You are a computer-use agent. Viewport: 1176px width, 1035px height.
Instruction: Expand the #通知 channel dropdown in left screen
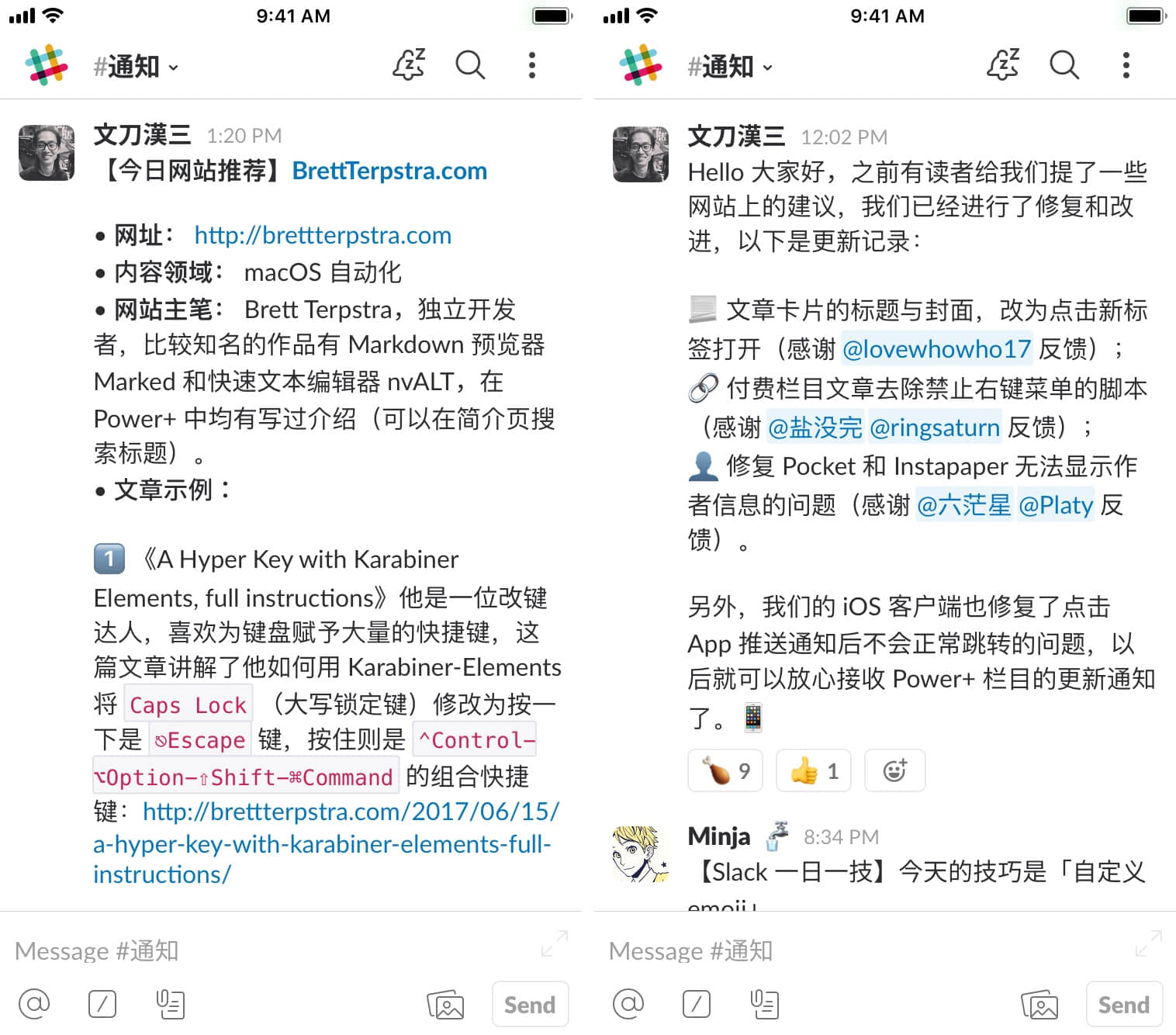(136, 67)
